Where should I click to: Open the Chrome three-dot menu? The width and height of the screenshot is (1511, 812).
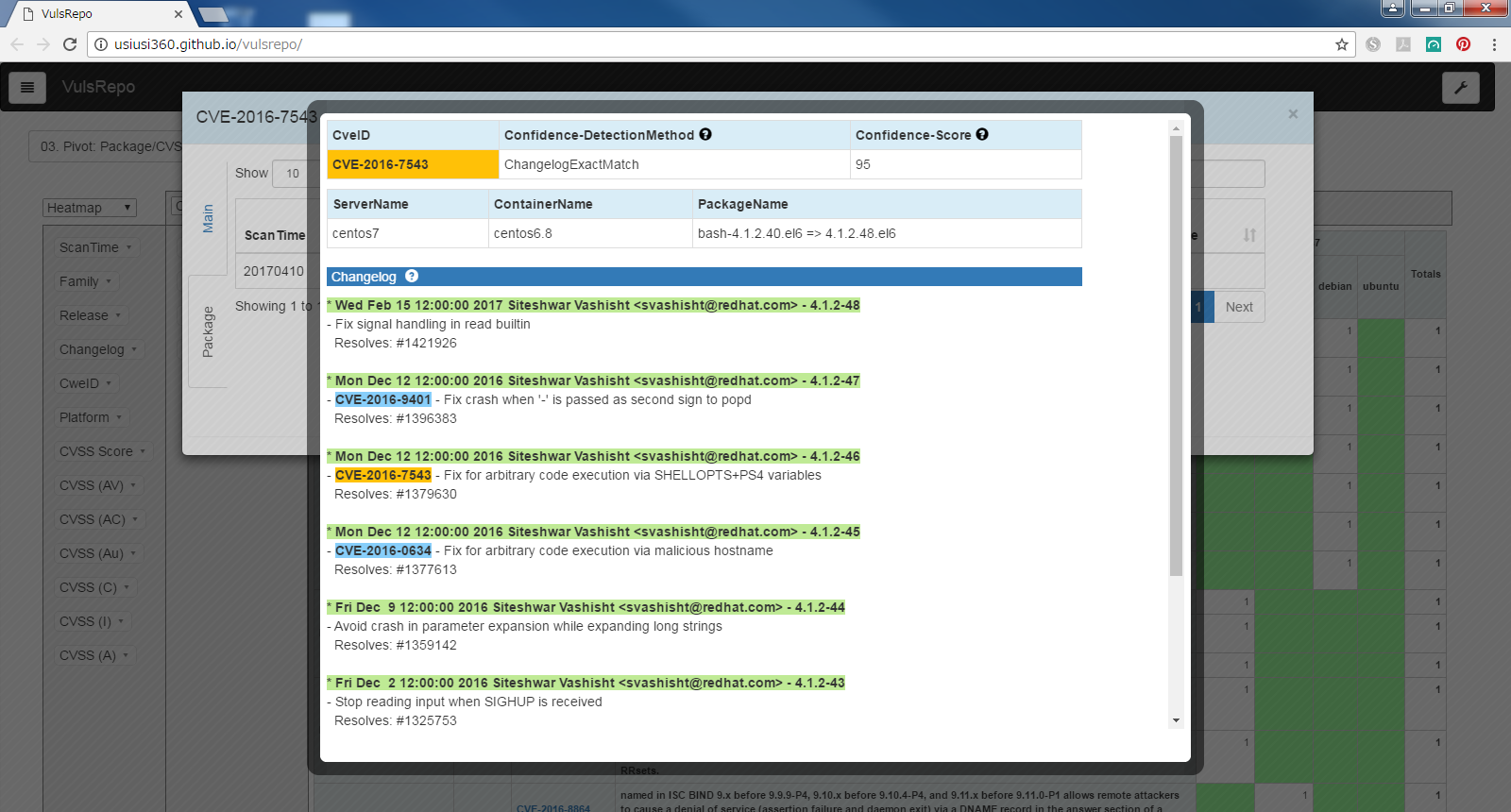[1494, 44]
